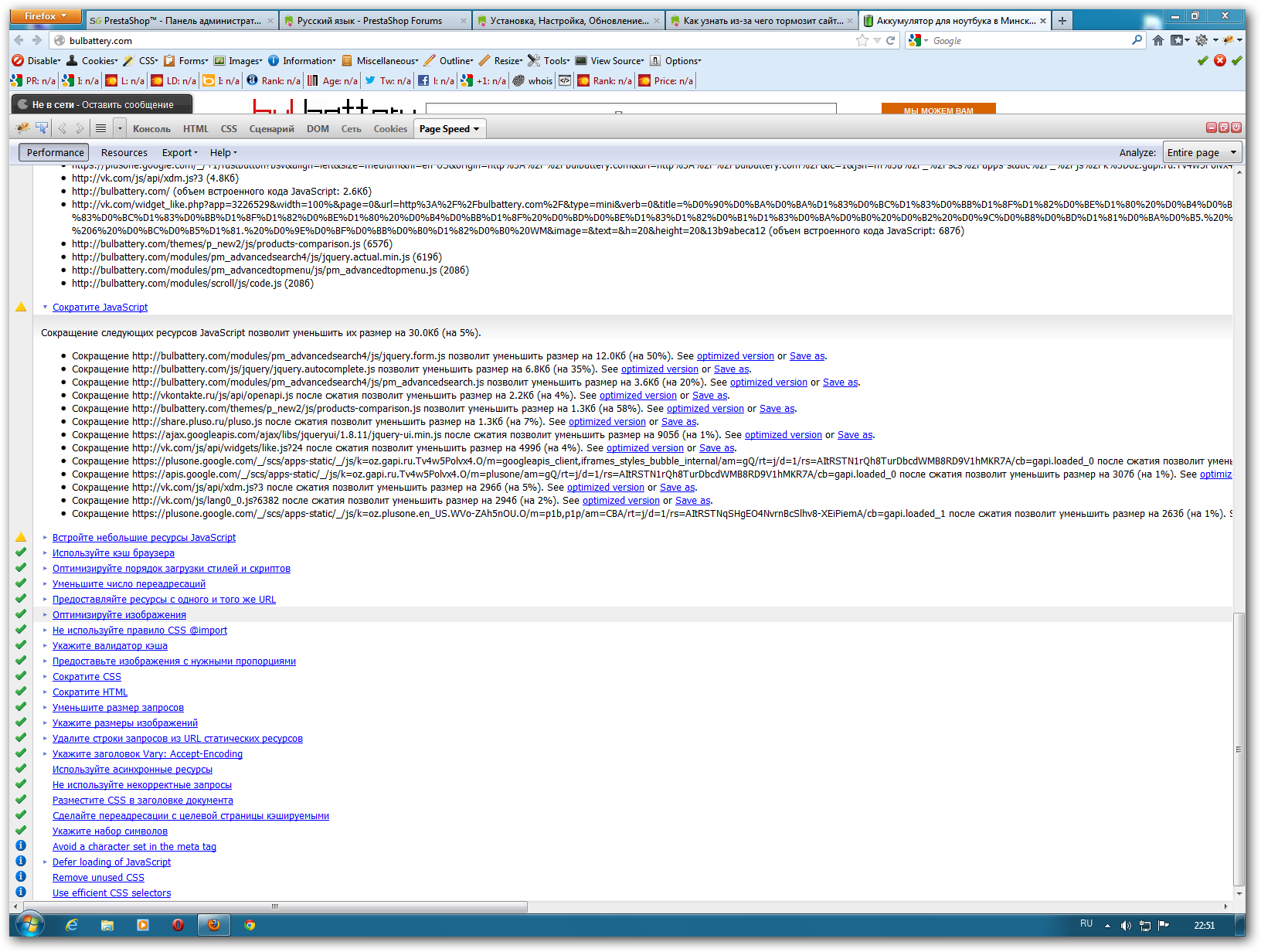Screen dimensions: 1261x952
Task: Open the bookmarks menu icon next to Home
Action: tap(1180, 40)
